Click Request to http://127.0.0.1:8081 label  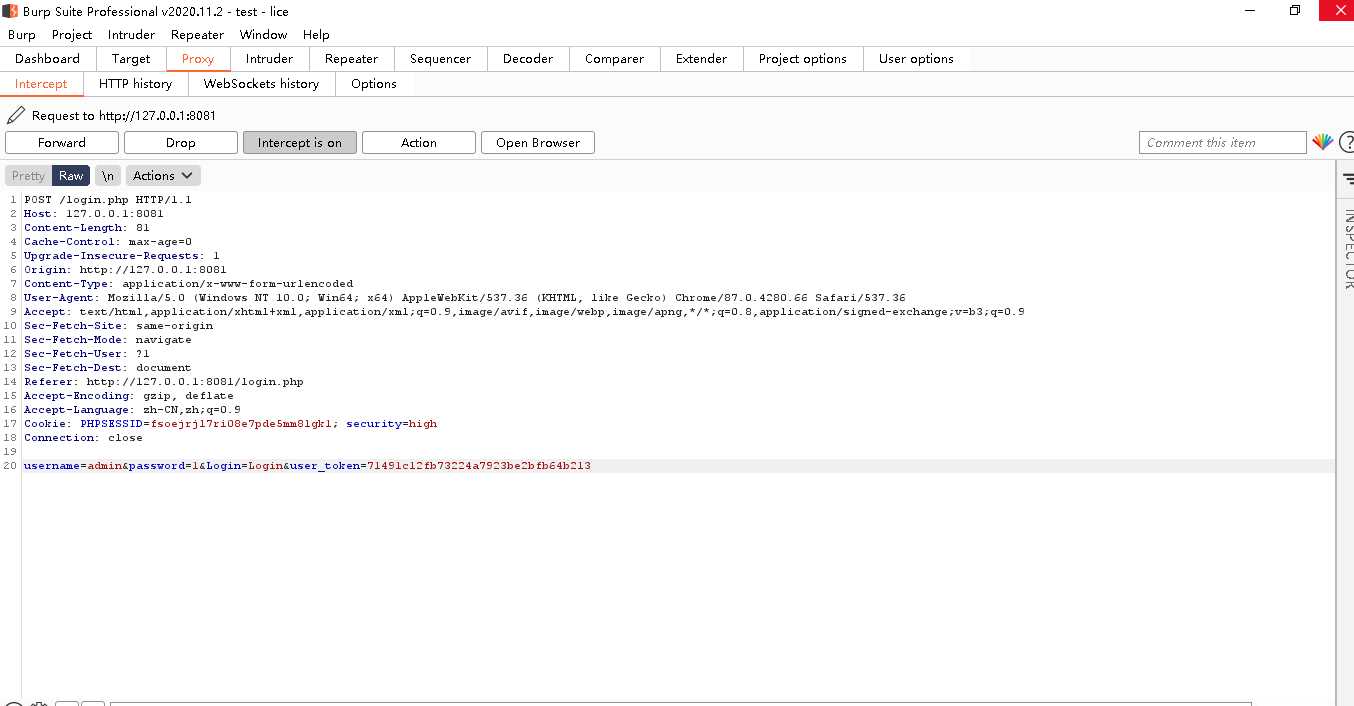(124, 115)
